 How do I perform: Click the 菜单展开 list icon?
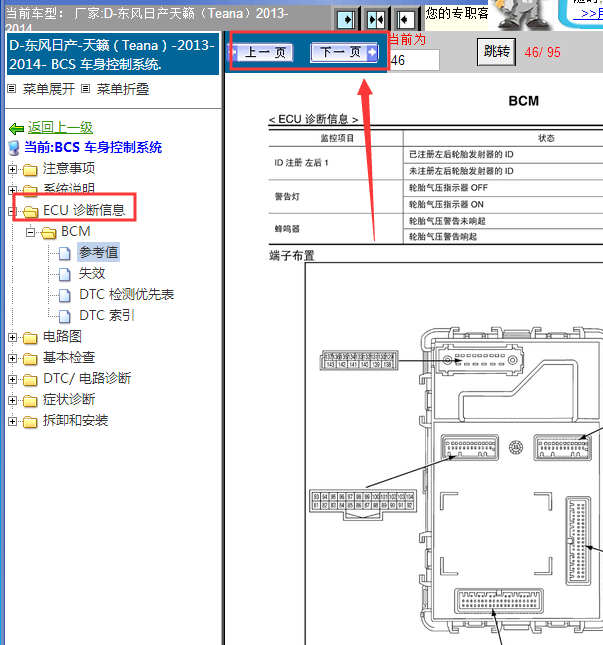pos(12,88)
